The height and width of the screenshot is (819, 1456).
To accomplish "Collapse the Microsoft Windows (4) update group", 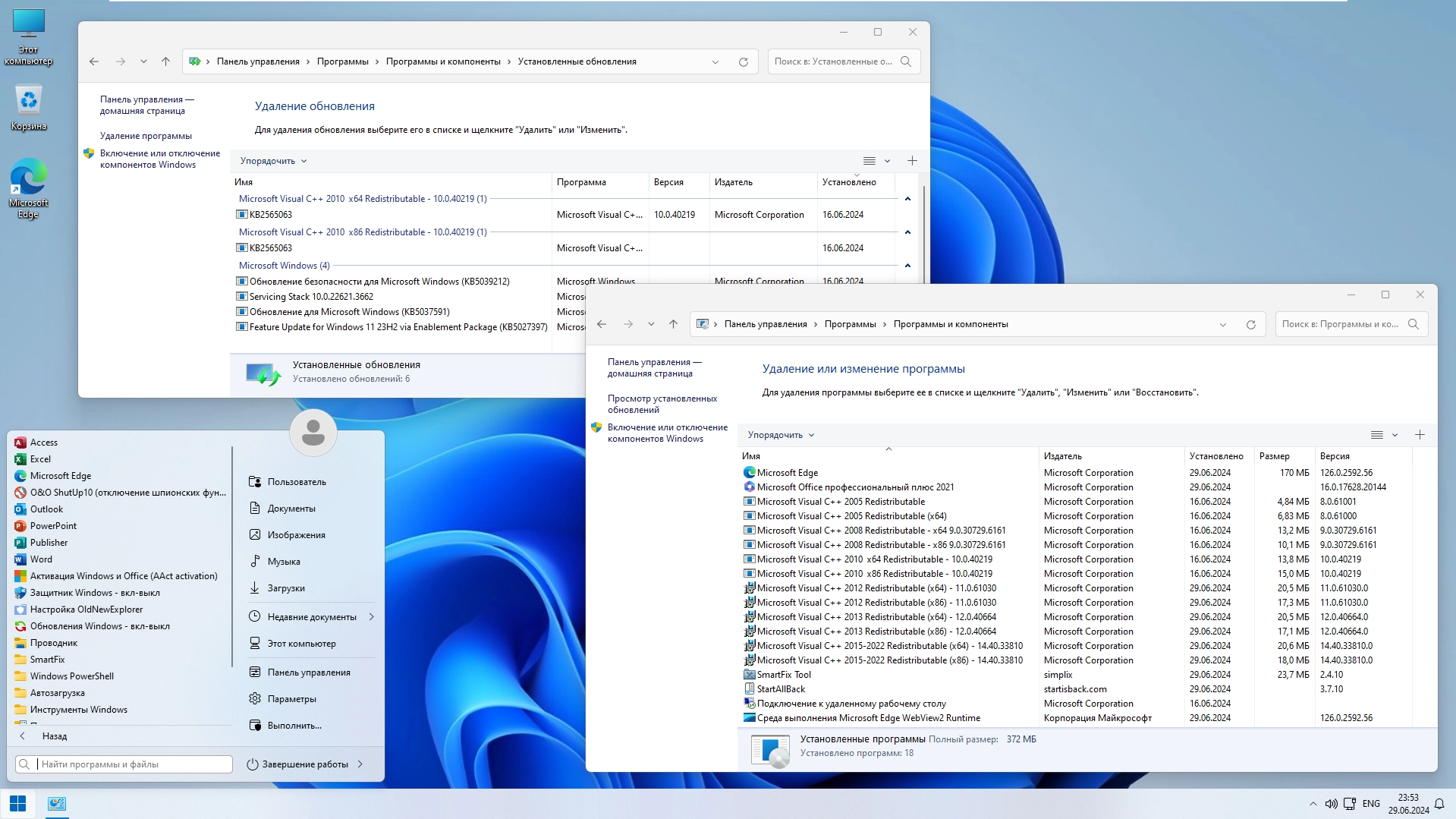I will point(907,266).
